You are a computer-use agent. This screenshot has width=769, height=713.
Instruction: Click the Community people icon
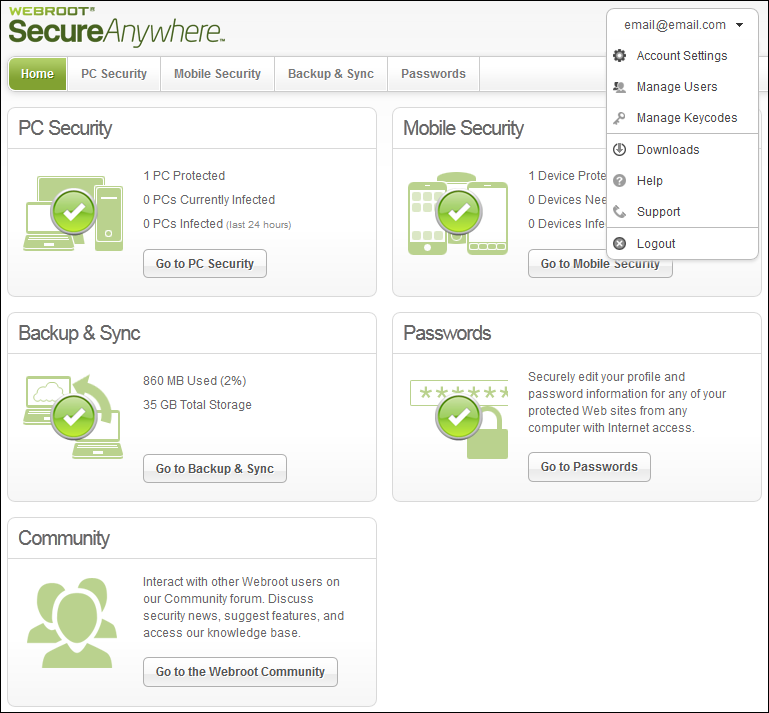72,623
